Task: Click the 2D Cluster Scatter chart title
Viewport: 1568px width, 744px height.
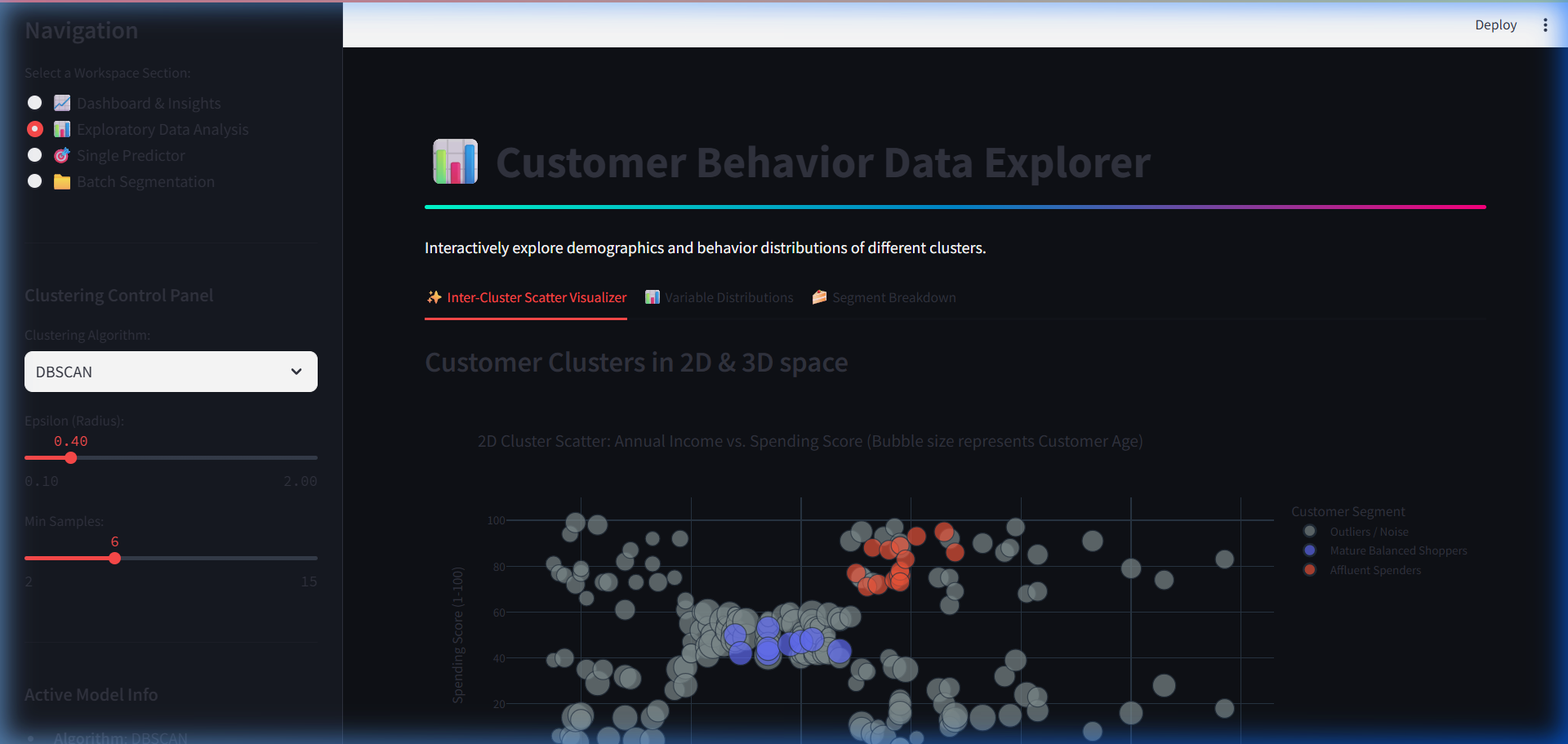Action: (810, 441)
